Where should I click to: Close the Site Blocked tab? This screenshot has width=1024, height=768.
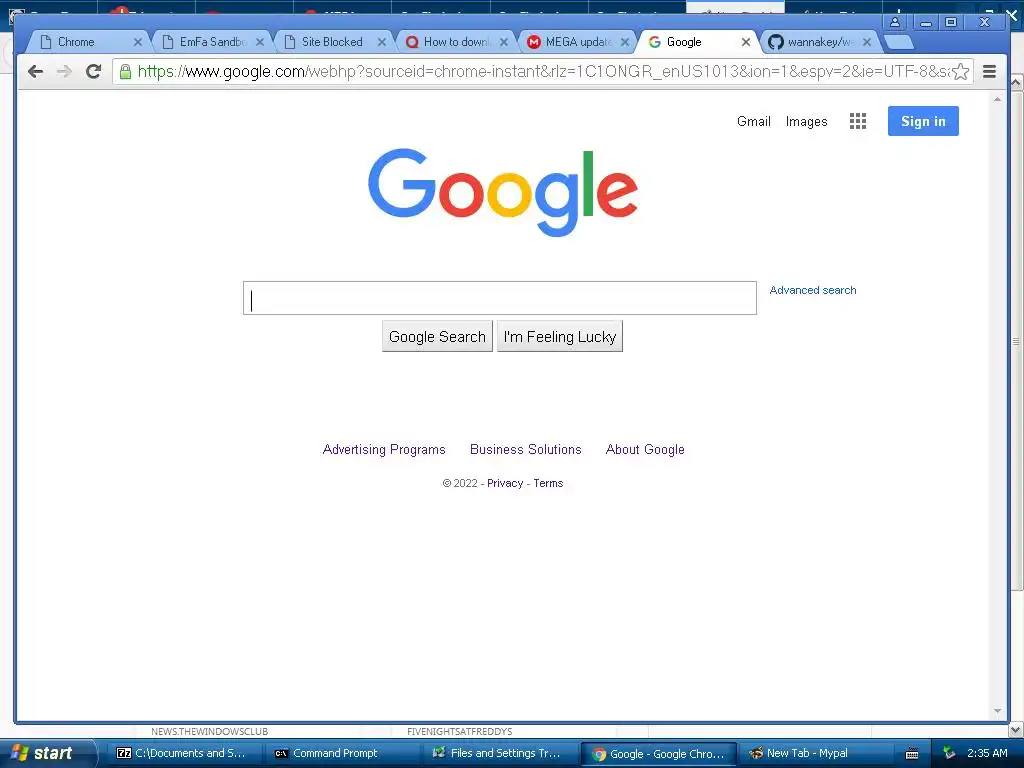[382, 42]
